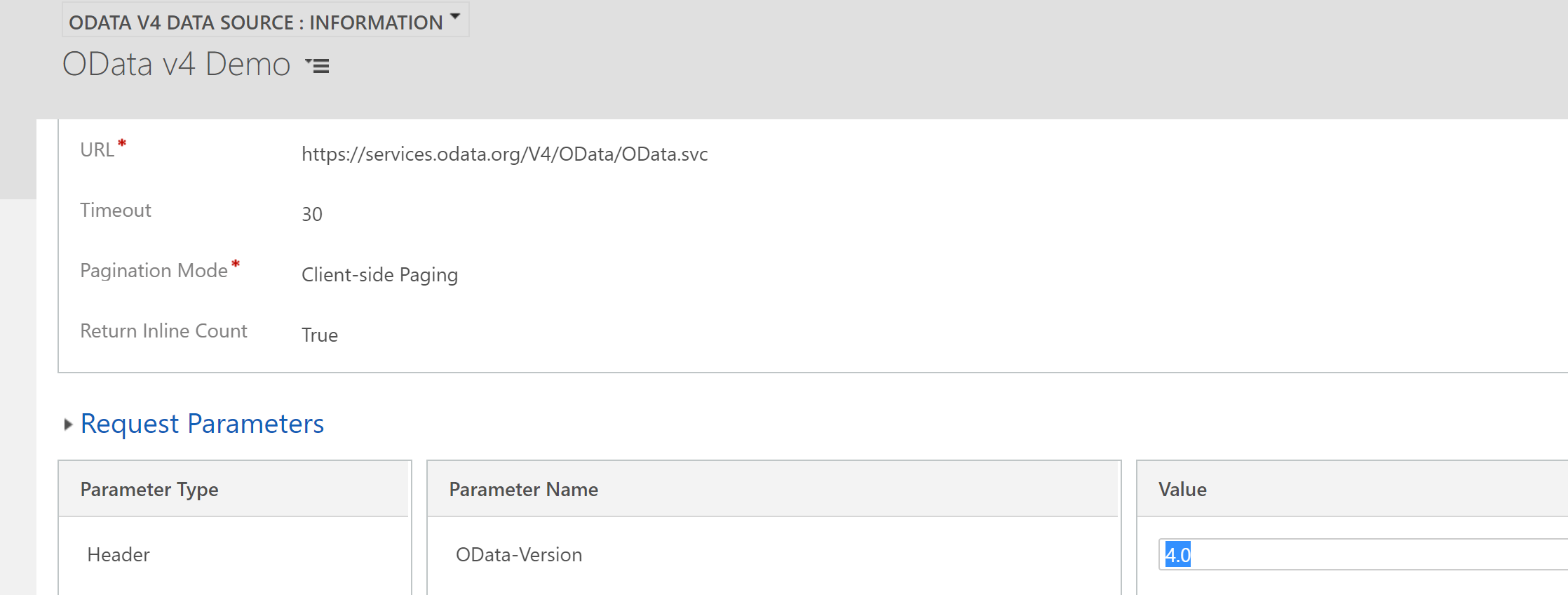Click the Request Parameters heading
The image size is (1568, 595).
(x=202, y=423)
